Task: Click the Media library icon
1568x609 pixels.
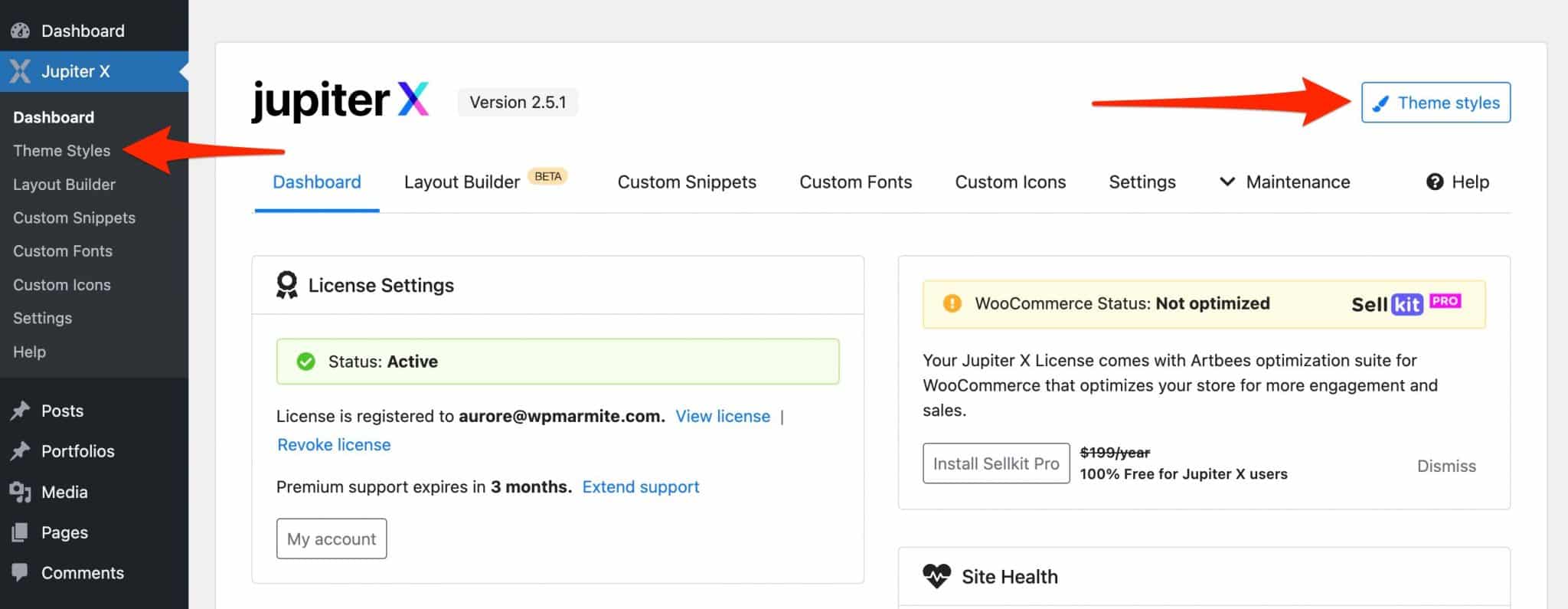Action: pos(21,492)
